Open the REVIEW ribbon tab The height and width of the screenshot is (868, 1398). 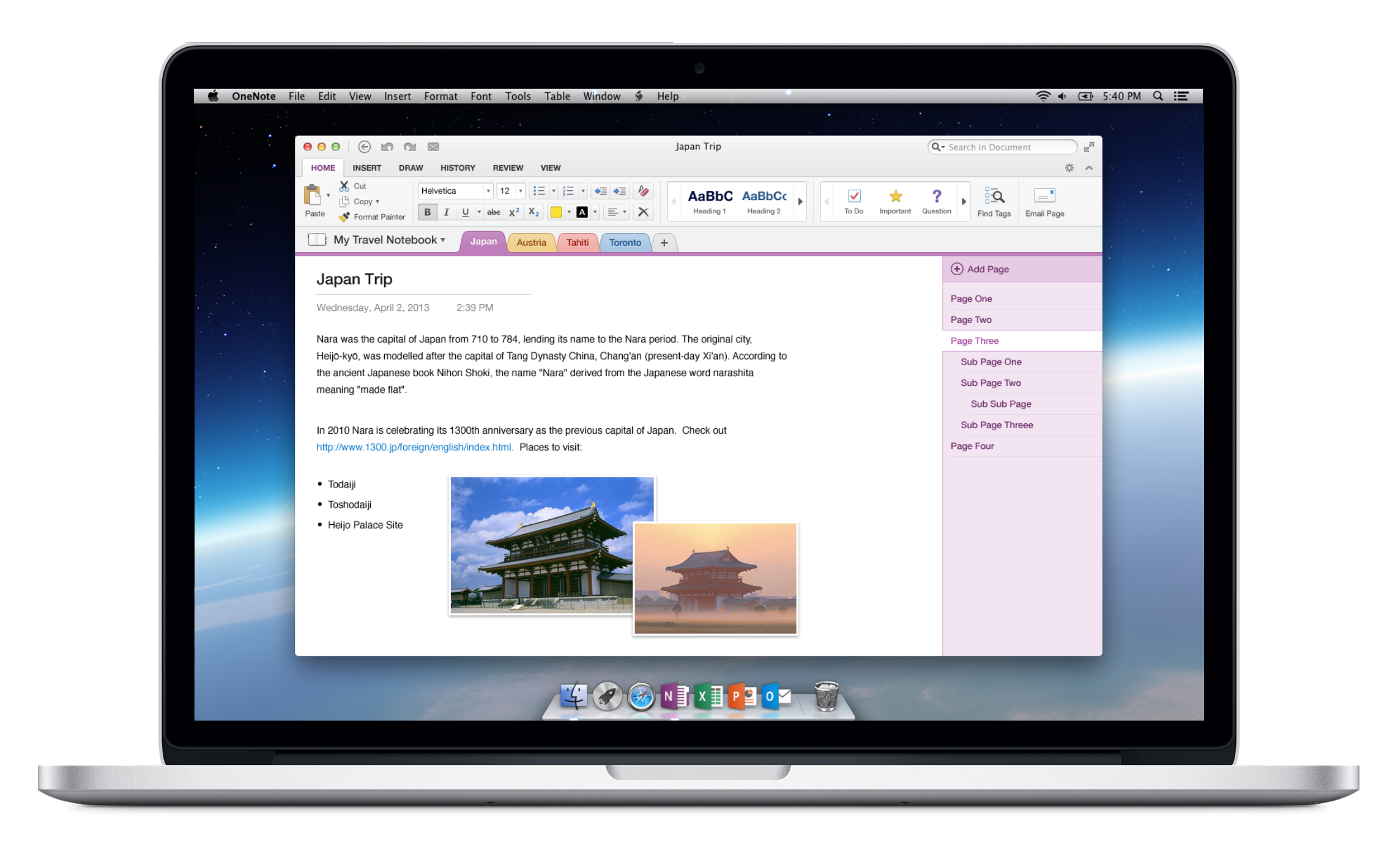pos(508,168)
